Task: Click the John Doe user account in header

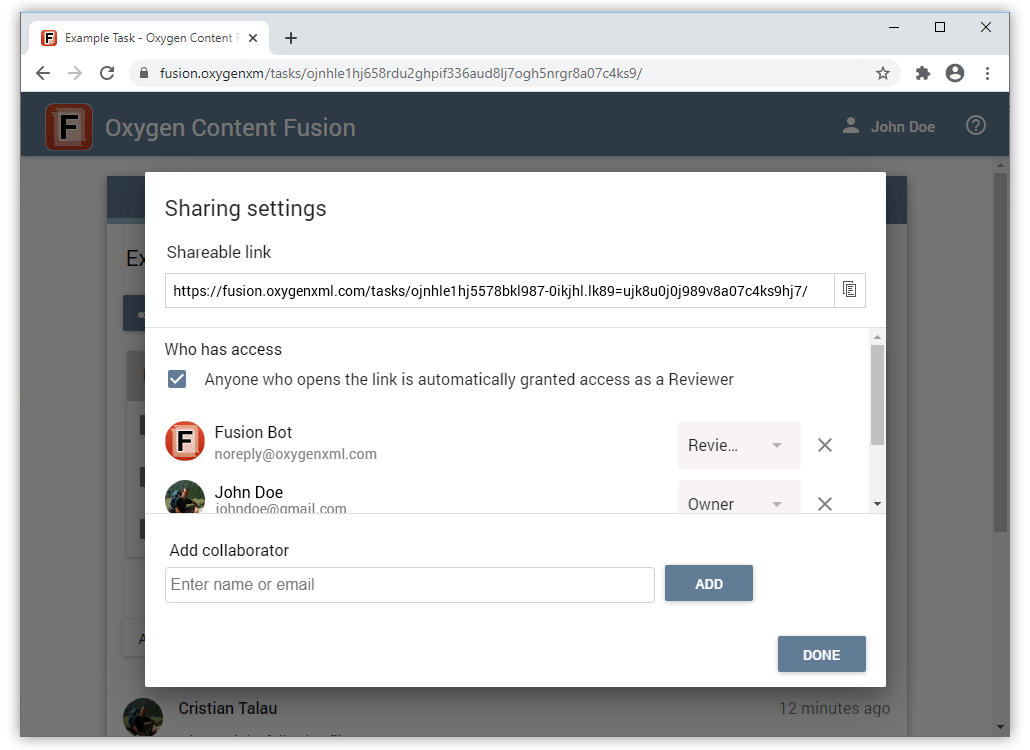Action: coord(889,126)
